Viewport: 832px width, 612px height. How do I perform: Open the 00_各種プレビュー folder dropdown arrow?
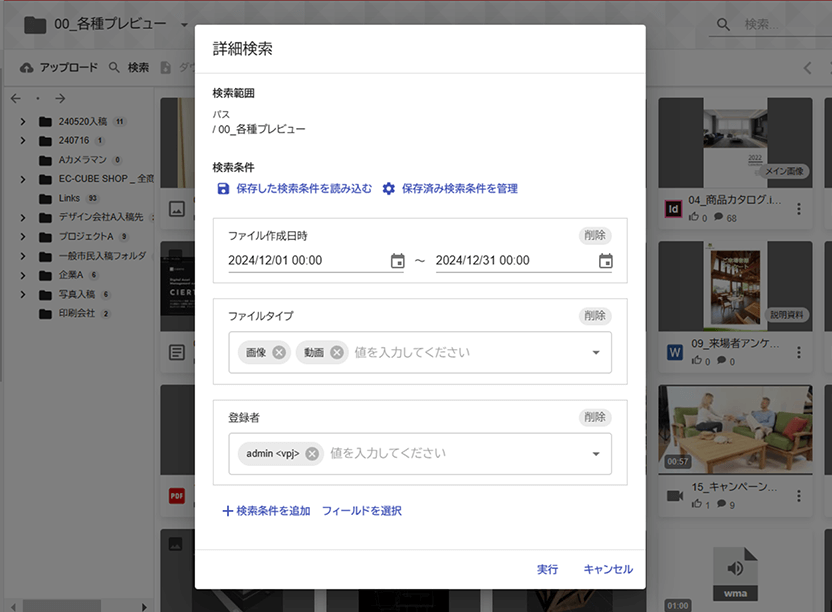coord(184,24)
